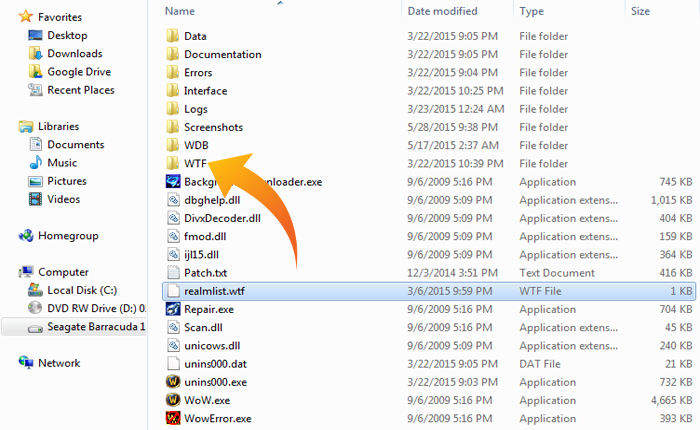Image resolution: width=700 pixels, height=430 pixels.
Task: Select Homegroup in navigation pane
Action: [68, 236]
